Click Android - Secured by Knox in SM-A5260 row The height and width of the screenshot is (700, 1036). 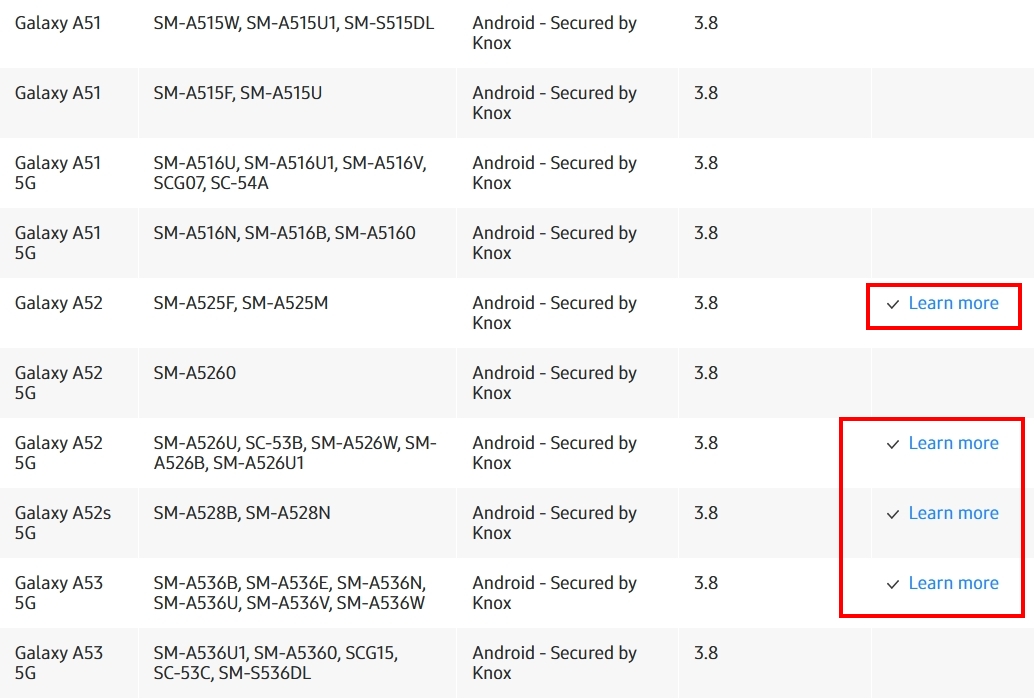tap(554, 383)
